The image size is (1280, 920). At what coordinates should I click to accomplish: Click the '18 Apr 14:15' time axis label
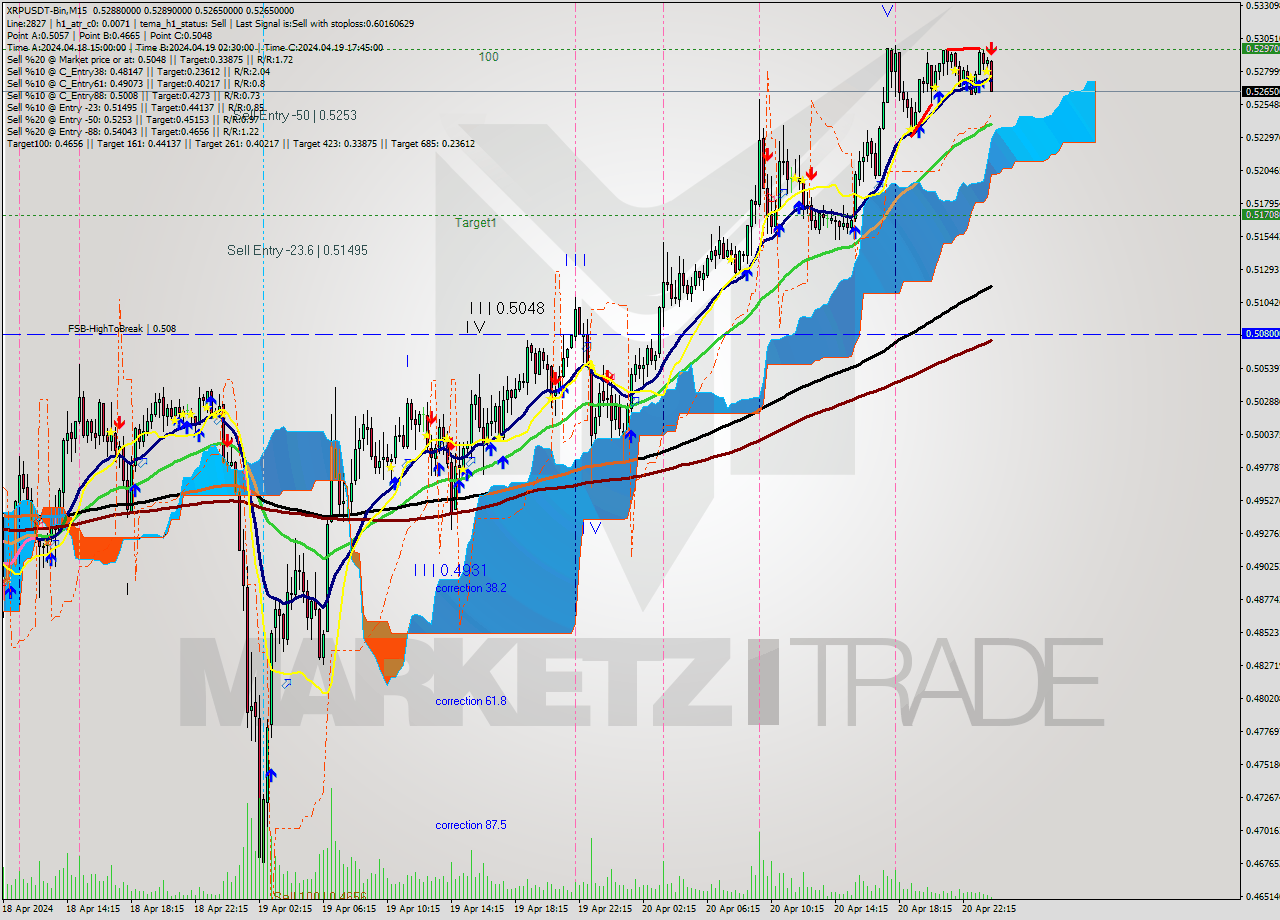pyautogui.click(x=93, y=909)
